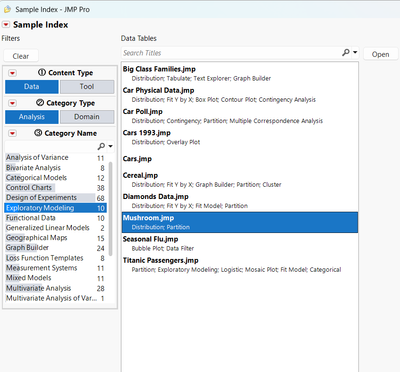Click the Search Titles input field
This screenshot has width=400, height=372.
pos(231,53)
